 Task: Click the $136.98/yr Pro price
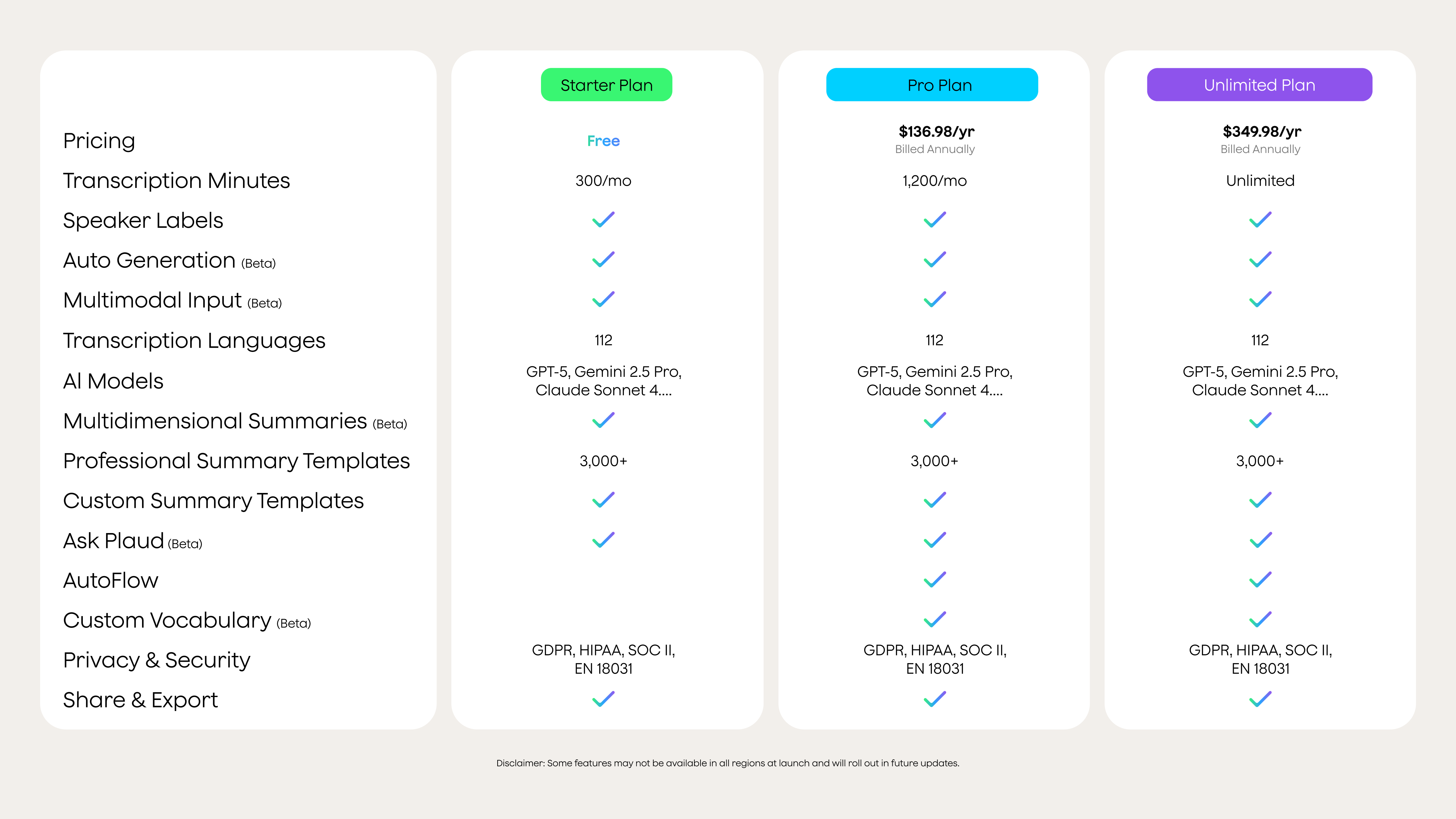pyautogui.click(x=936, y=132)
